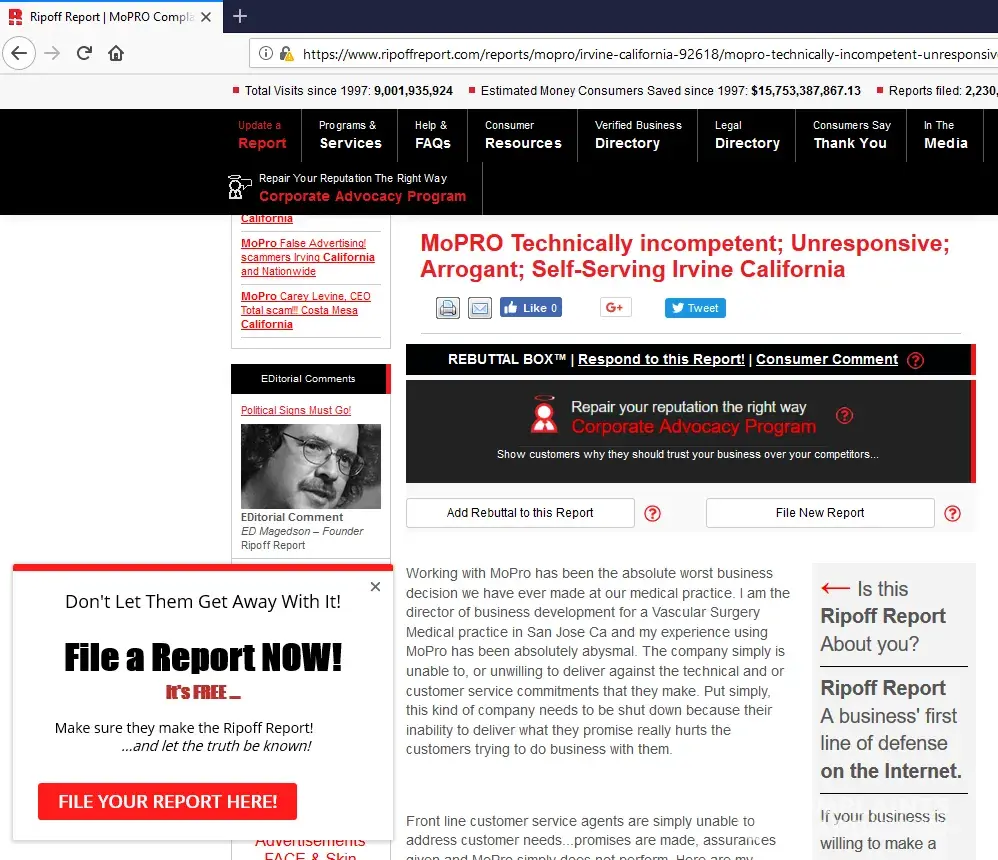Click the browser address bar URL
998x860 pixels.
[x=640, y=54]
